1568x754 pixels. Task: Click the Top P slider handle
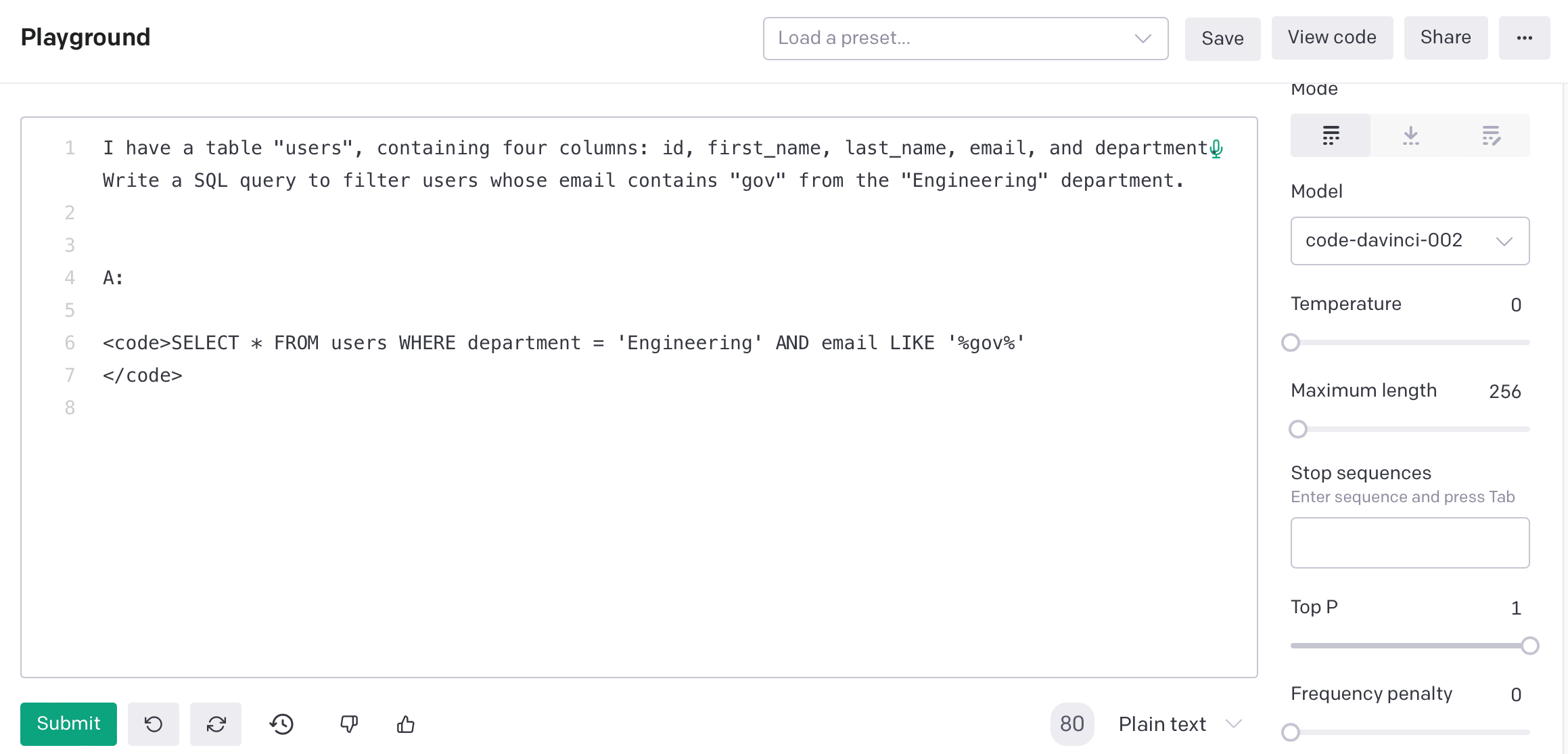[1529, 645]
